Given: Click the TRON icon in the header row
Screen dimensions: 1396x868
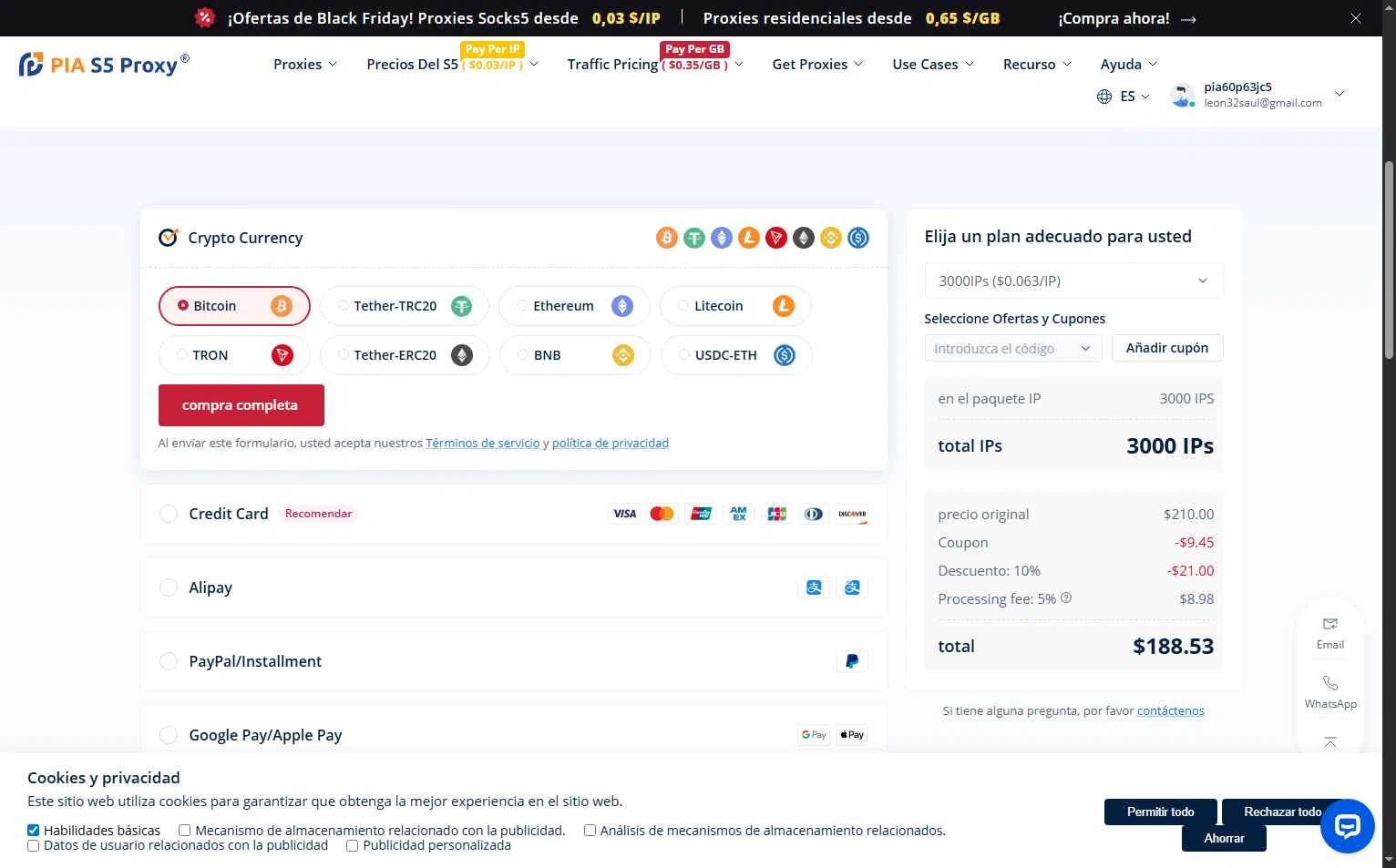Looking at the screenshot, I should click(x=776, y=238).
